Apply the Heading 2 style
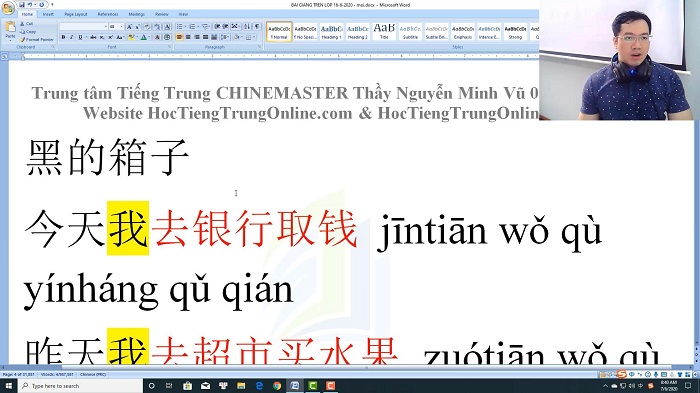 pos(358,32)
